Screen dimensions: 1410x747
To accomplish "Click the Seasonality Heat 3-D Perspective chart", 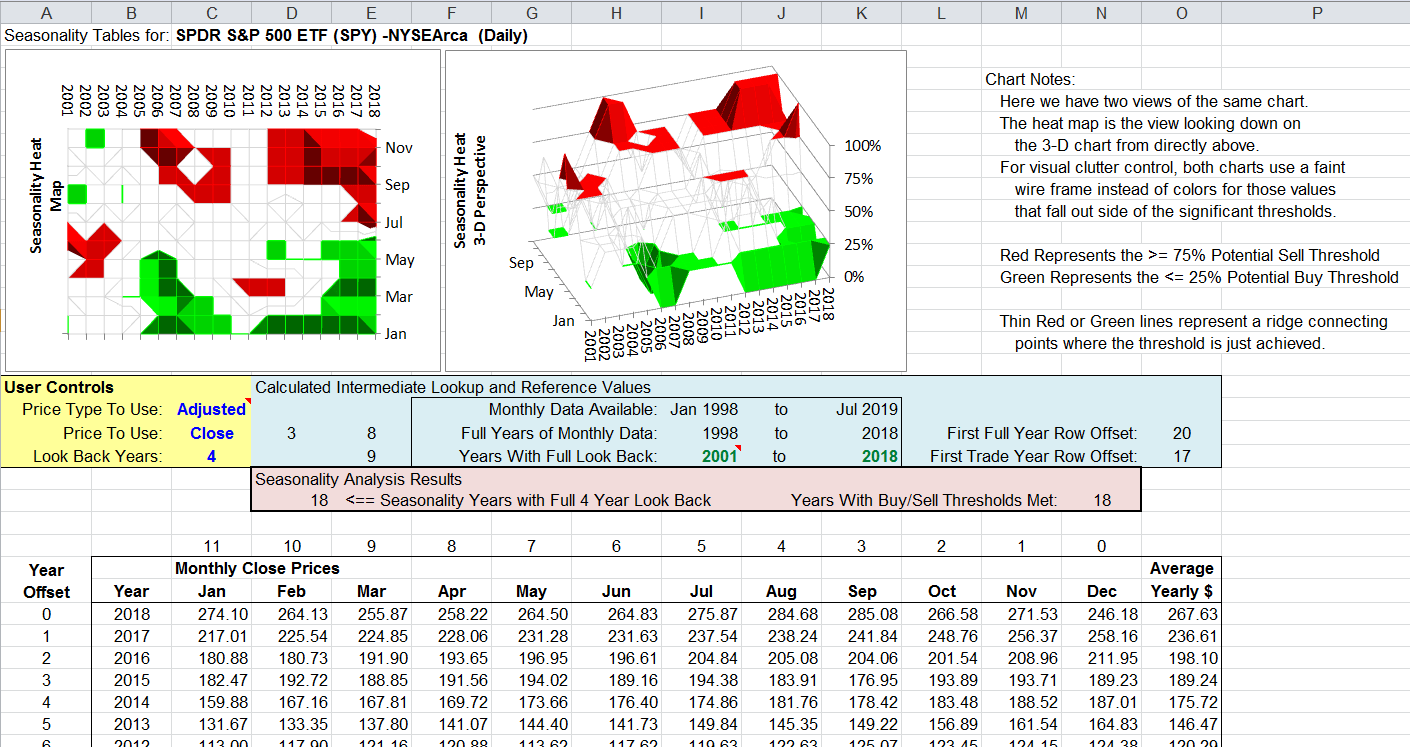I will point(676,210).
